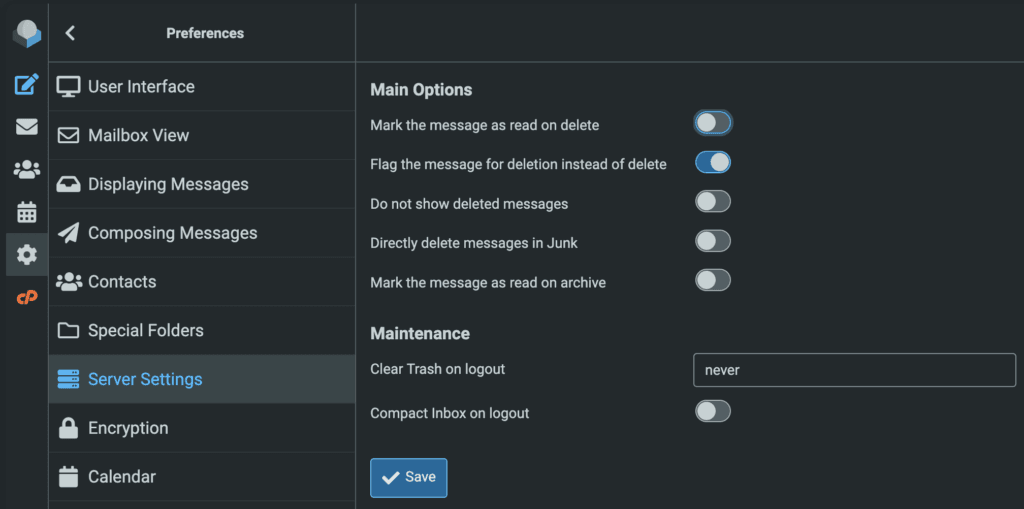This screenshot has width=1024, height=509.
Task: Click the Main Options heading
Action: 421,90
